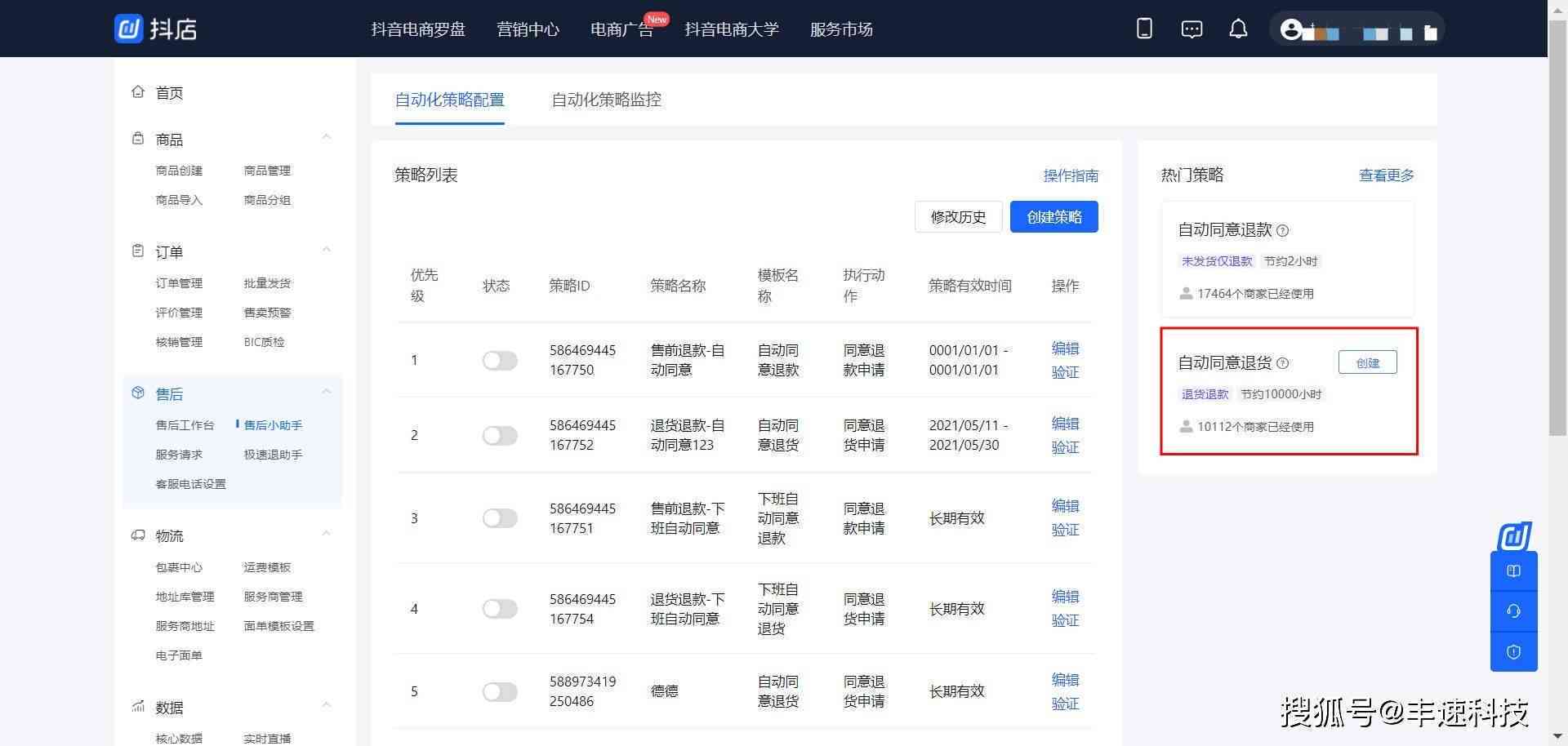Click the 抖店 logo in header

click(156, 29)
